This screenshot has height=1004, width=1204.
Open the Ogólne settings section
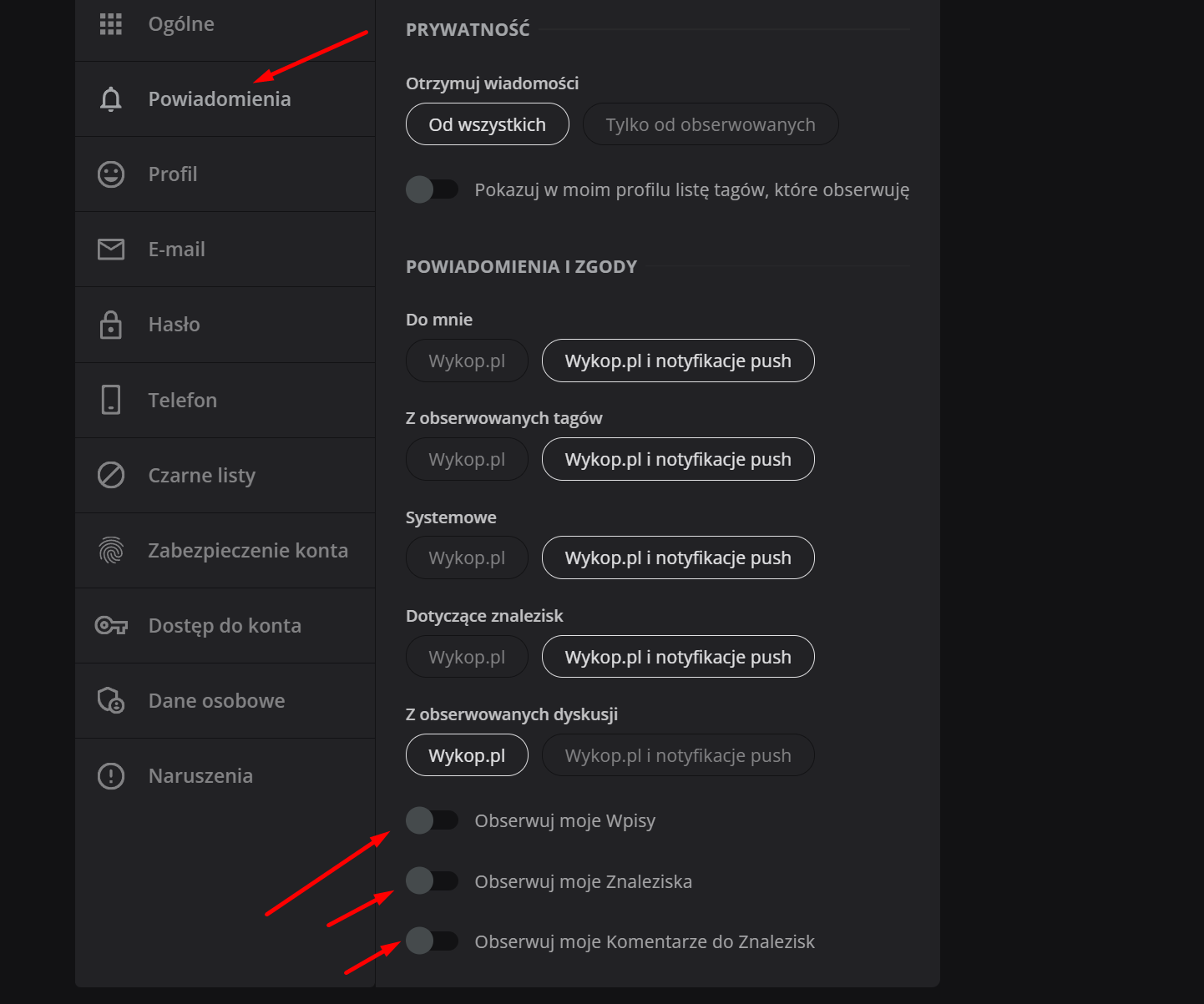[181, 24]
